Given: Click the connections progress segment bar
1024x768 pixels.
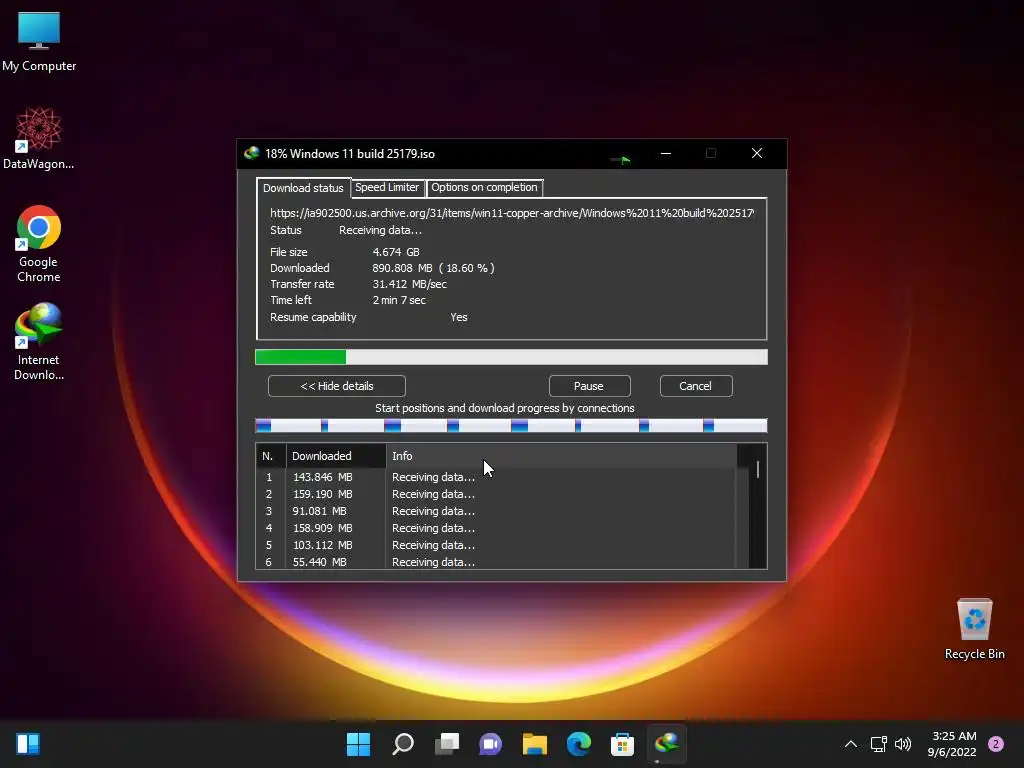Looking at the screenshot, I should [511, 426].
